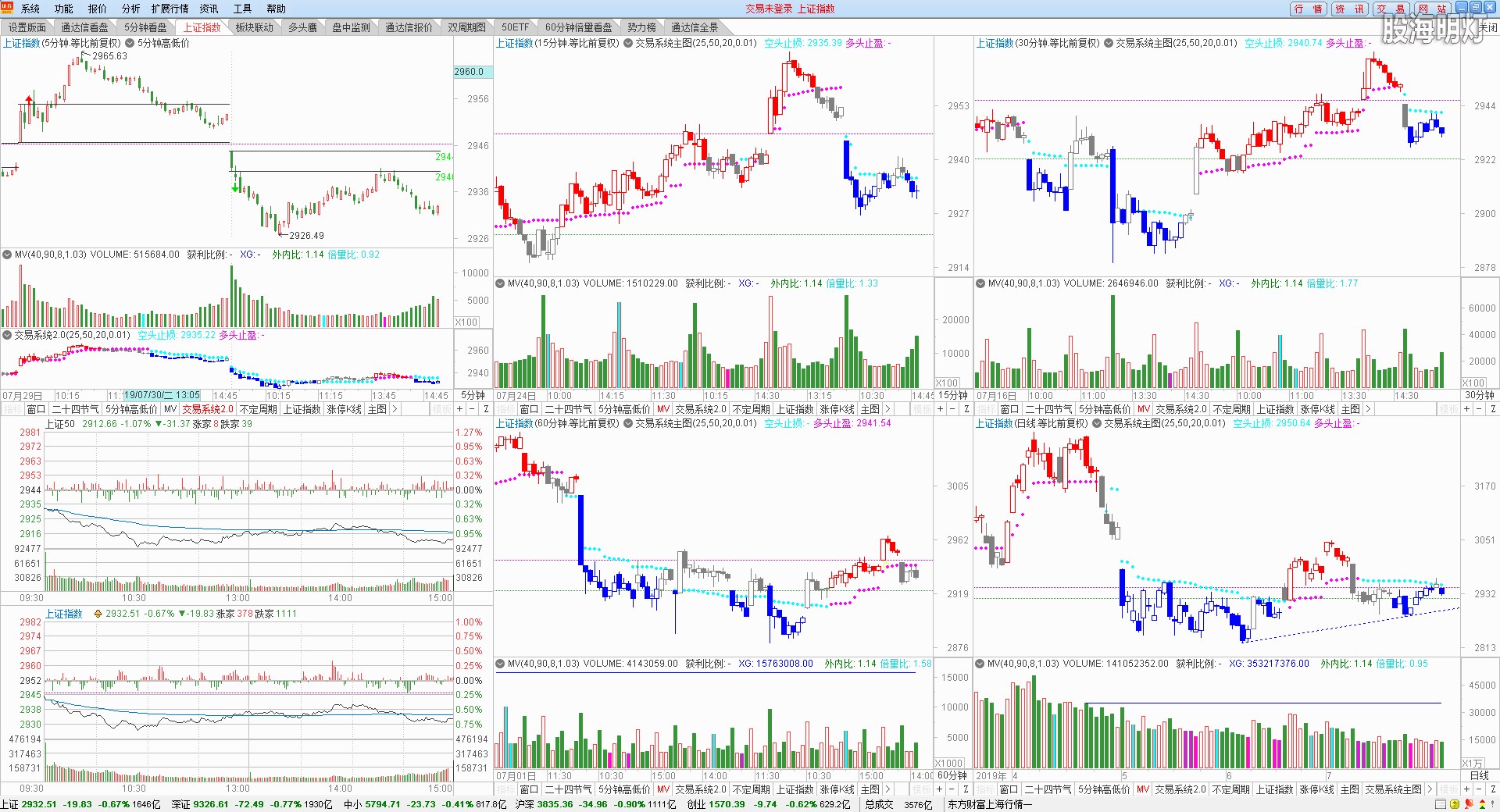
Task: Zoom out 日线 chart with minus button
Action: coord(1479,789)
